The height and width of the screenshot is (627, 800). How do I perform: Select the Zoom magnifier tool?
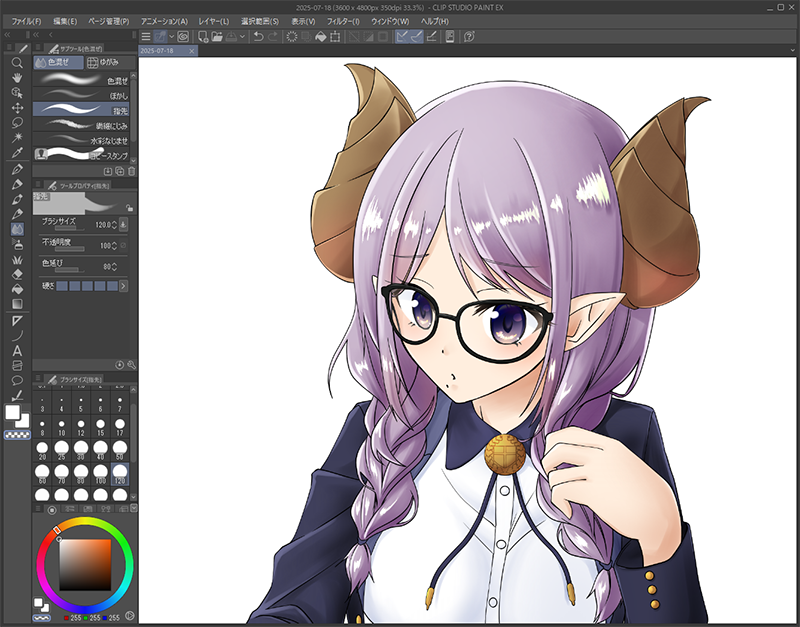click(17, 63)
